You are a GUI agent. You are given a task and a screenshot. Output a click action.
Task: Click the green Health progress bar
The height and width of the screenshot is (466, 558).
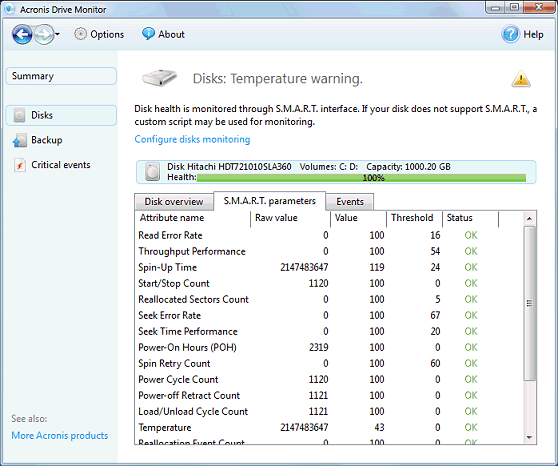(361, 178)
